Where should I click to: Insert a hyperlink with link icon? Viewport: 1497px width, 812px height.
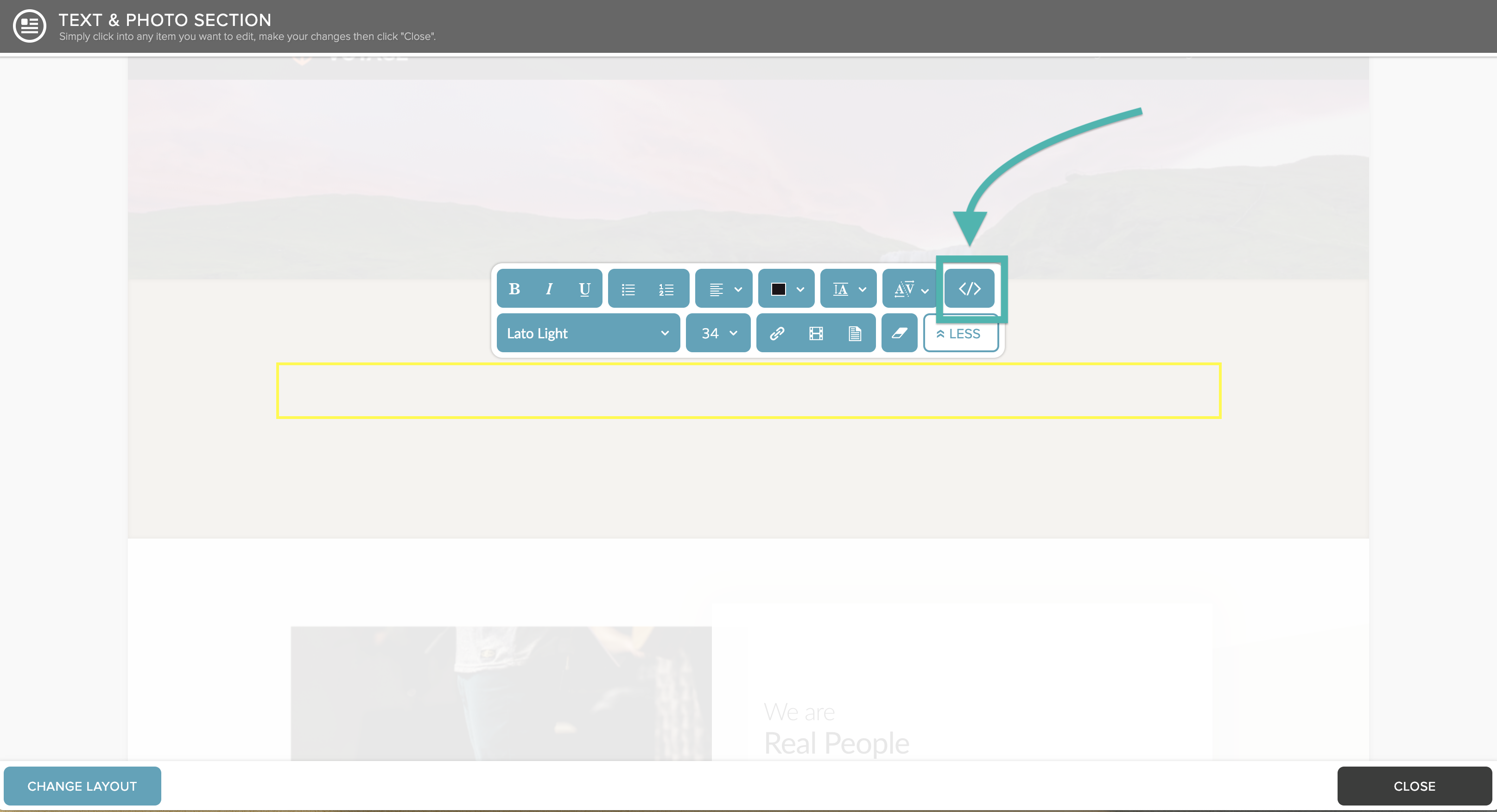(x=777, y=333)
